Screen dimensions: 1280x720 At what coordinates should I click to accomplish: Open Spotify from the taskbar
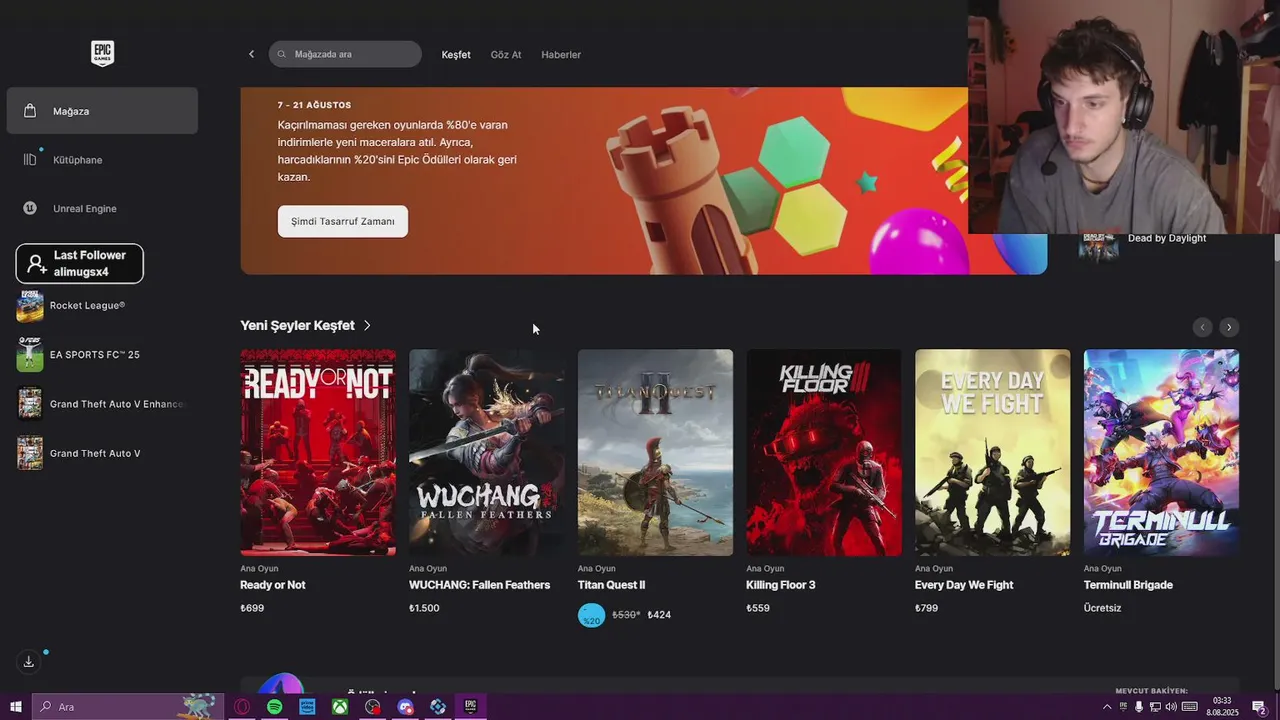tap(274, 707)
